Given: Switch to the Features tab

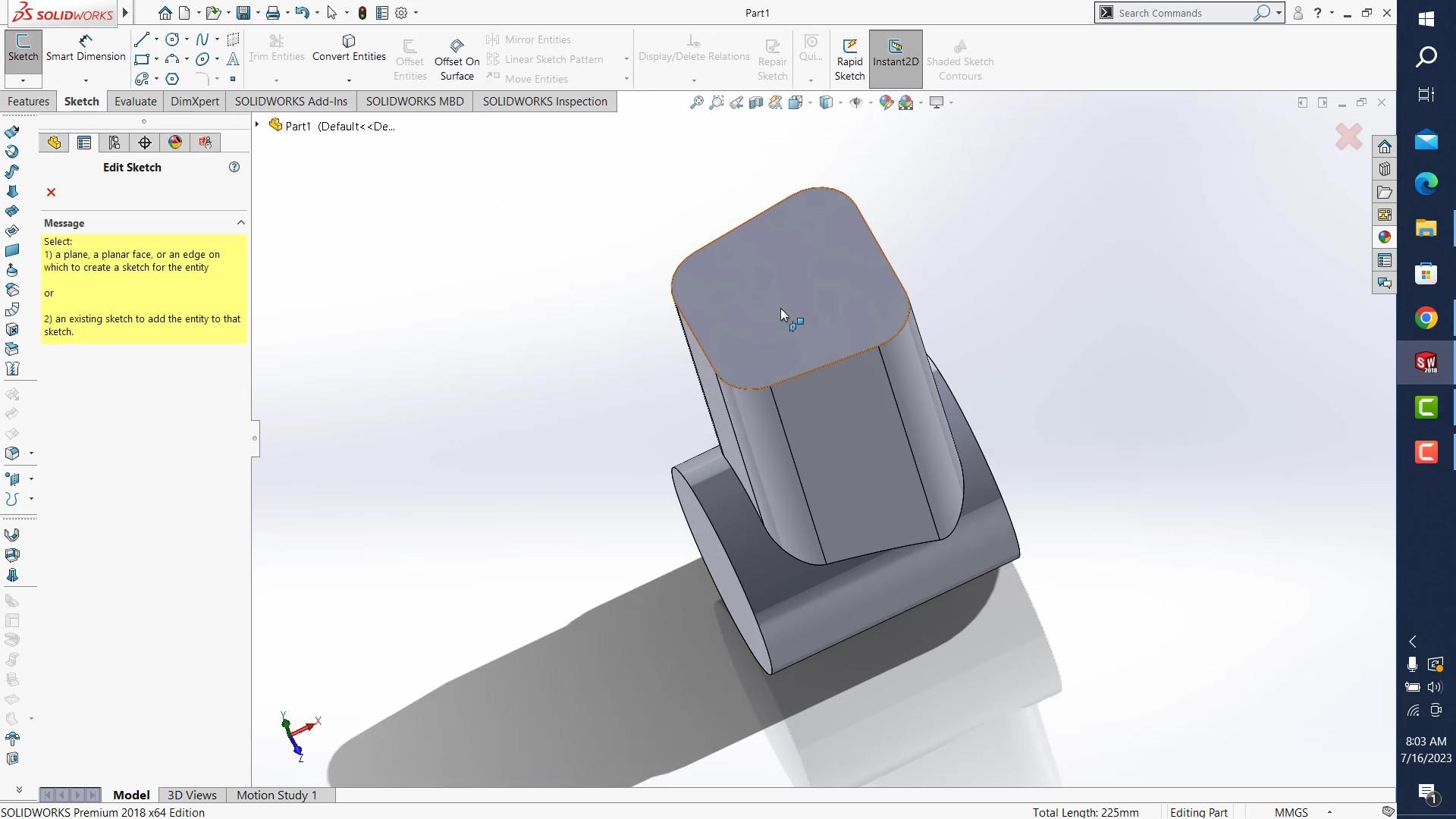Looking at the screenshot, I should tap(28, 102).
